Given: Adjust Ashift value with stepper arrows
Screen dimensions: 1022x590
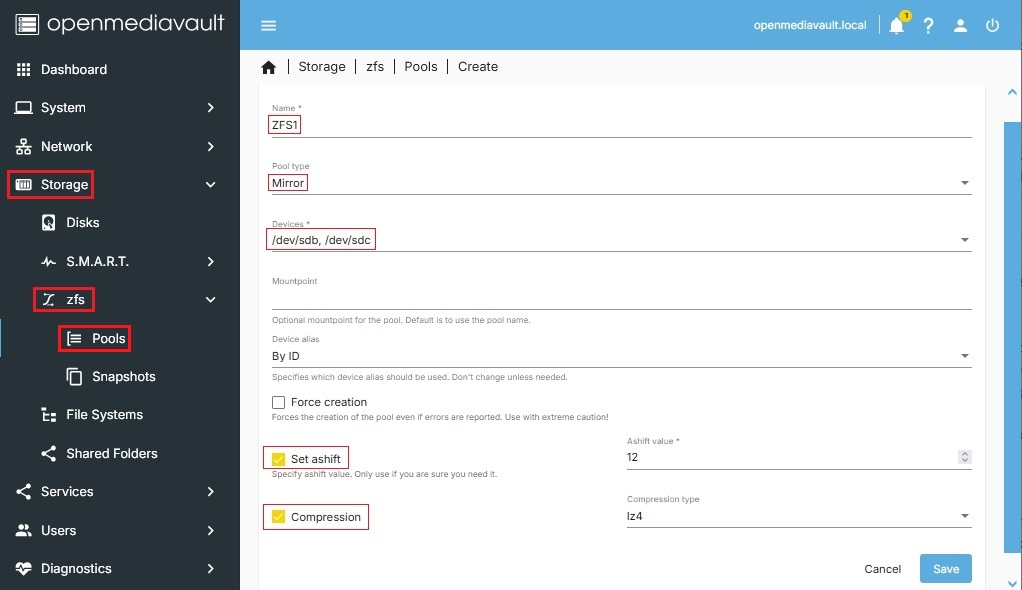Looking at the screenshot, I should (964, 457).
